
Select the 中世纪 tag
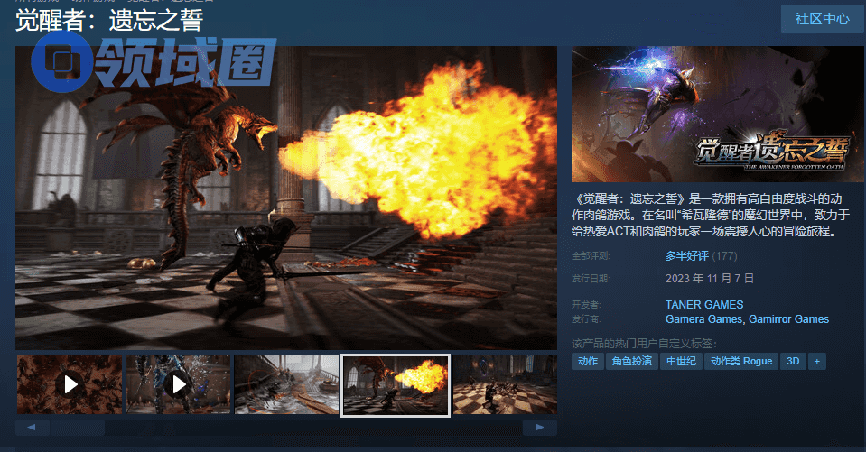(x=680, y=361)
